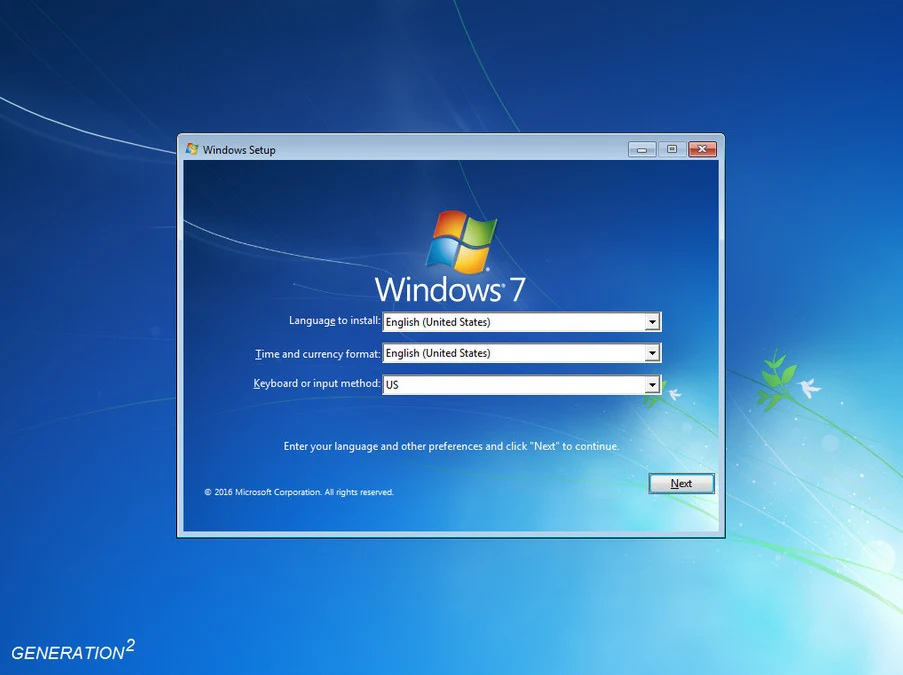The height and width of the screenshot is (675, 903).
Task: Close the Windows Setup window
Action: point(702,150)
